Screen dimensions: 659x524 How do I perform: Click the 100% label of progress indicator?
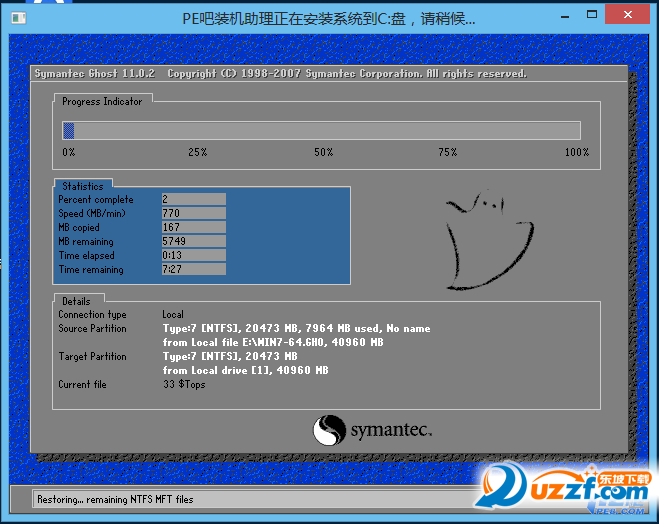[577, 153]
